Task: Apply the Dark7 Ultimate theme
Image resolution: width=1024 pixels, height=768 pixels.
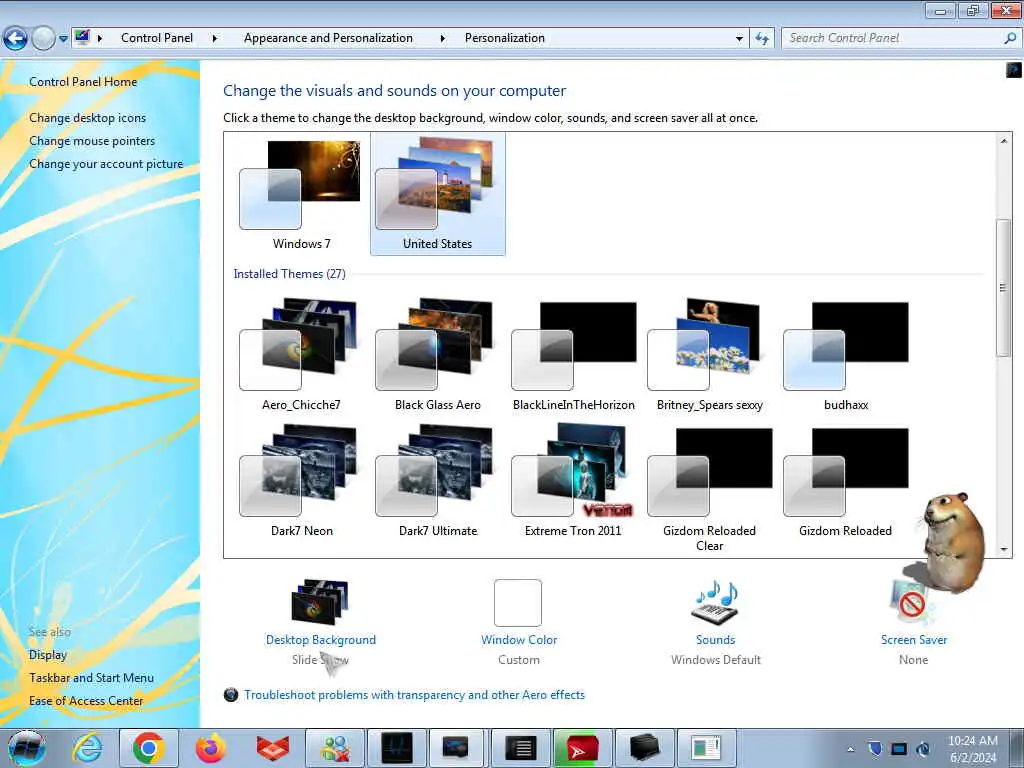Action: coord(438,481)
